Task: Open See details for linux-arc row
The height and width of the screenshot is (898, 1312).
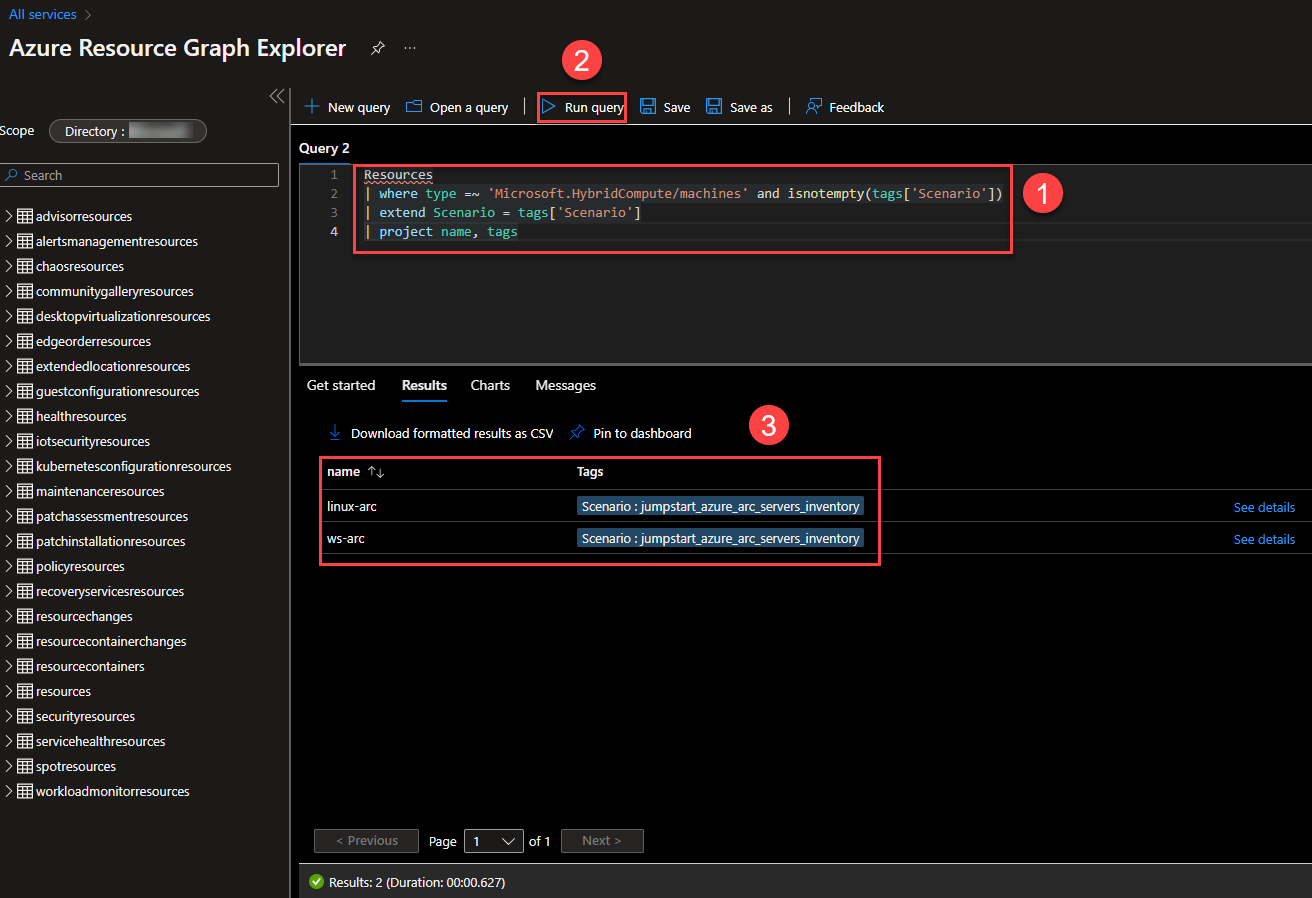Action: [x=1264, y=507]
